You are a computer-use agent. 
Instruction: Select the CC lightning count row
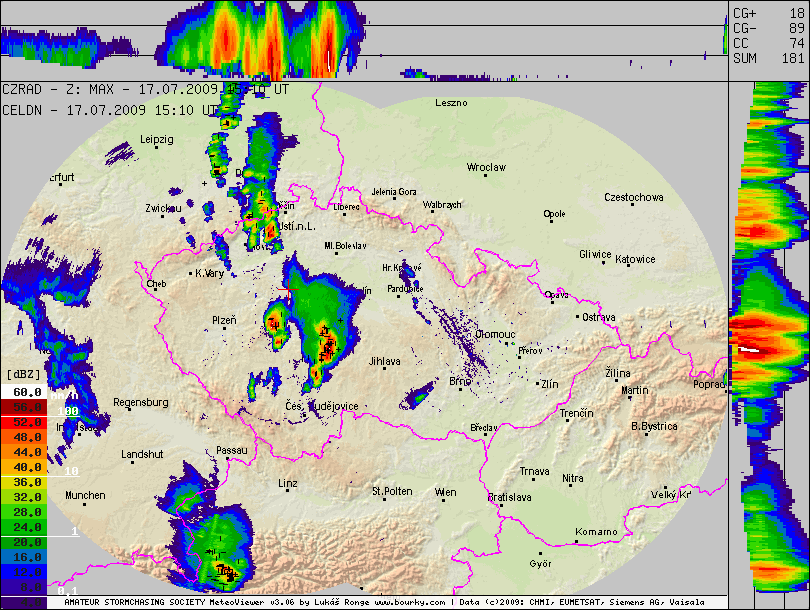pos(767,43)
